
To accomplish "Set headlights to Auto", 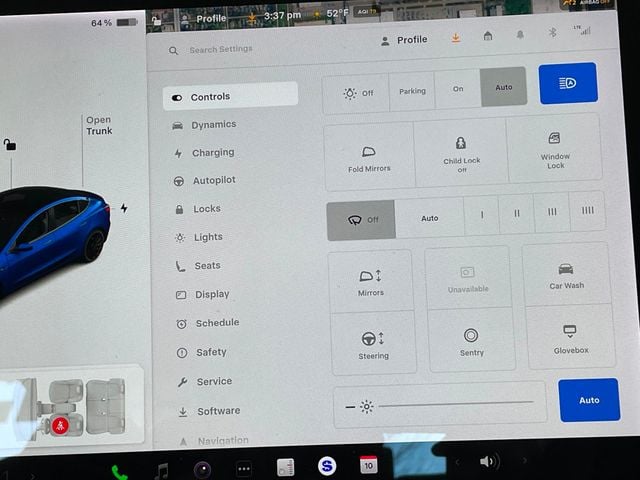I will click(504, 87).
